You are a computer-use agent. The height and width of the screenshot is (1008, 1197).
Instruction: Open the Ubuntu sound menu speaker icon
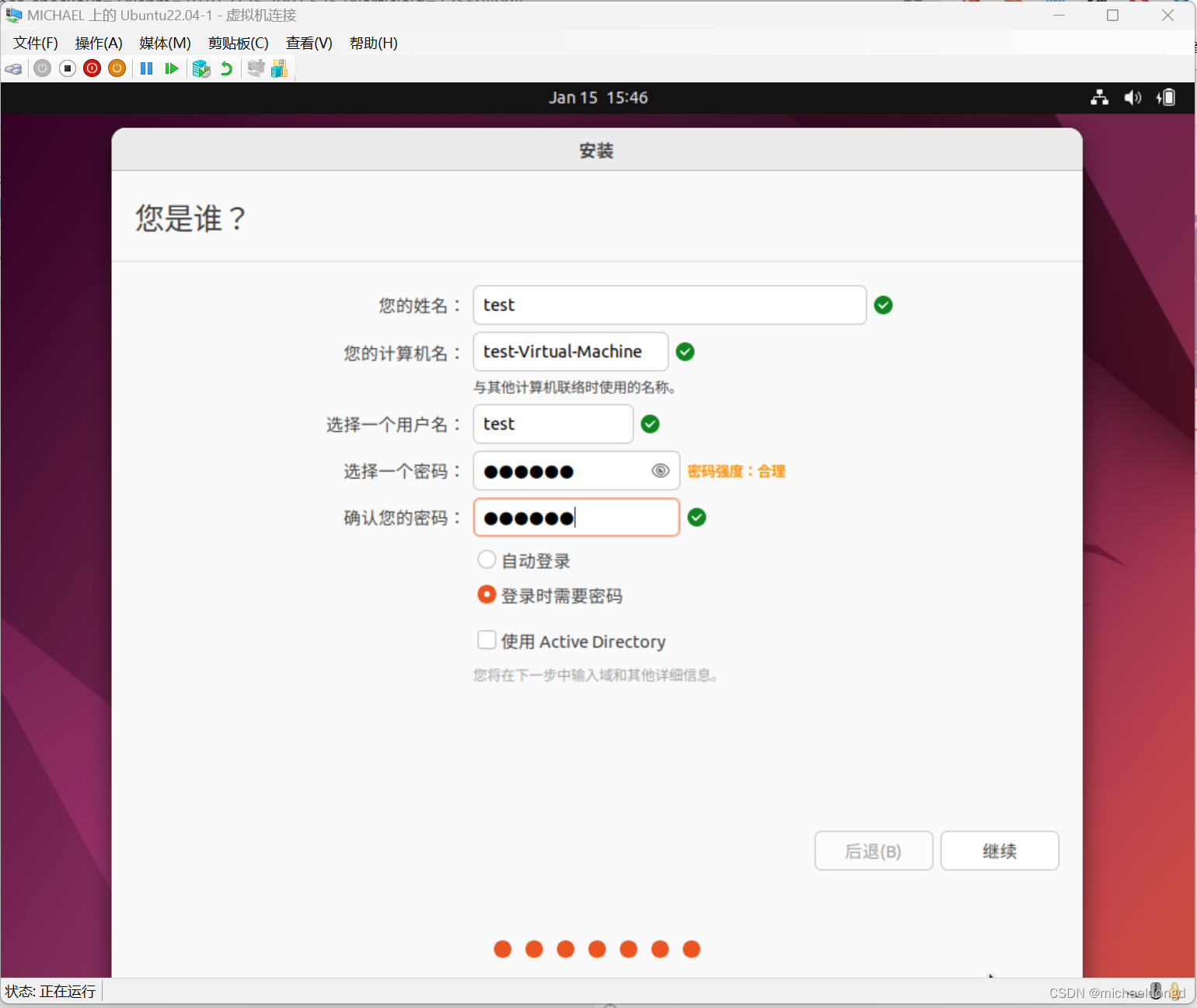click(1132, 97)
